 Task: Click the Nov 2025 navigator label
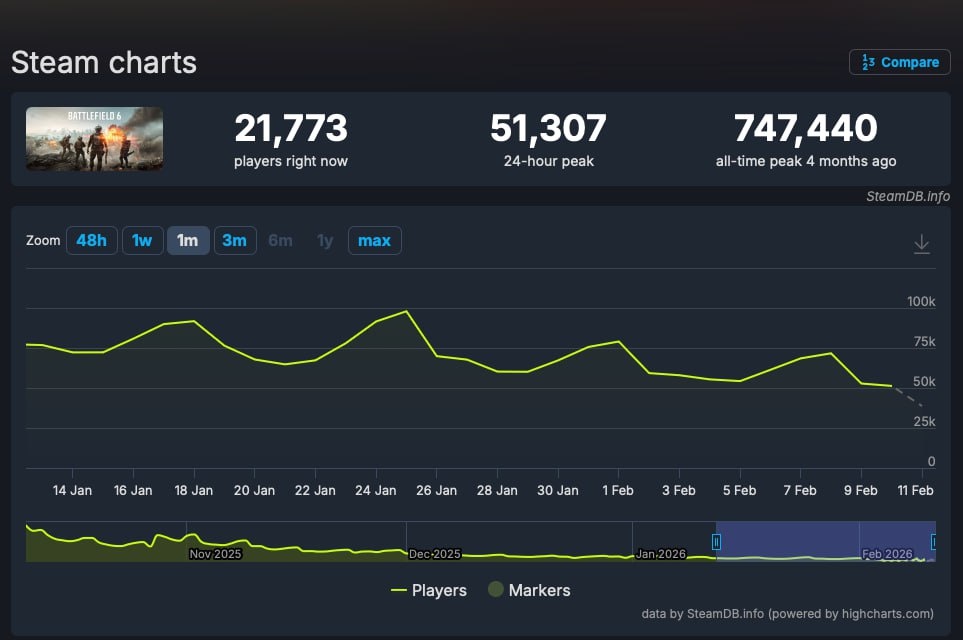point(215,554)
